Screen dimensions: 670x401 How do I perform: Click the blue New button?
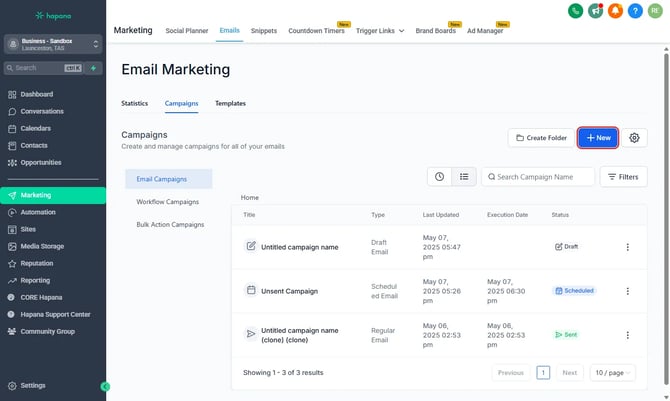point(598,138)
